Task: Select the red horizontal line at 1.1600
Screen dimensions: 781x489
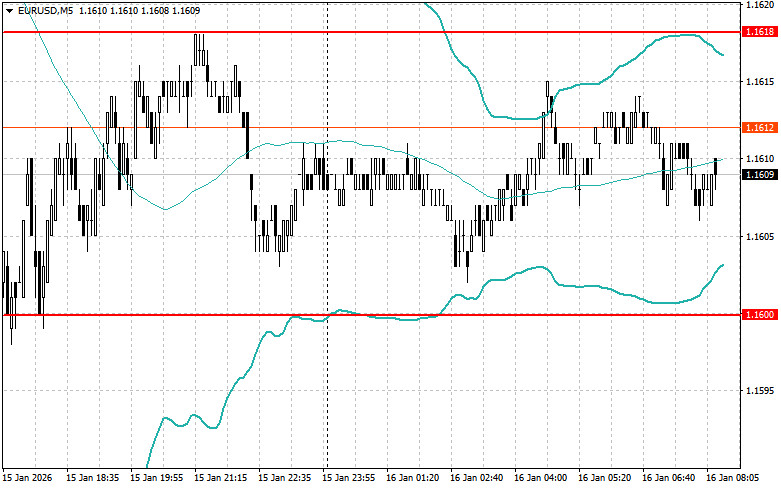Action: [372, 315]
